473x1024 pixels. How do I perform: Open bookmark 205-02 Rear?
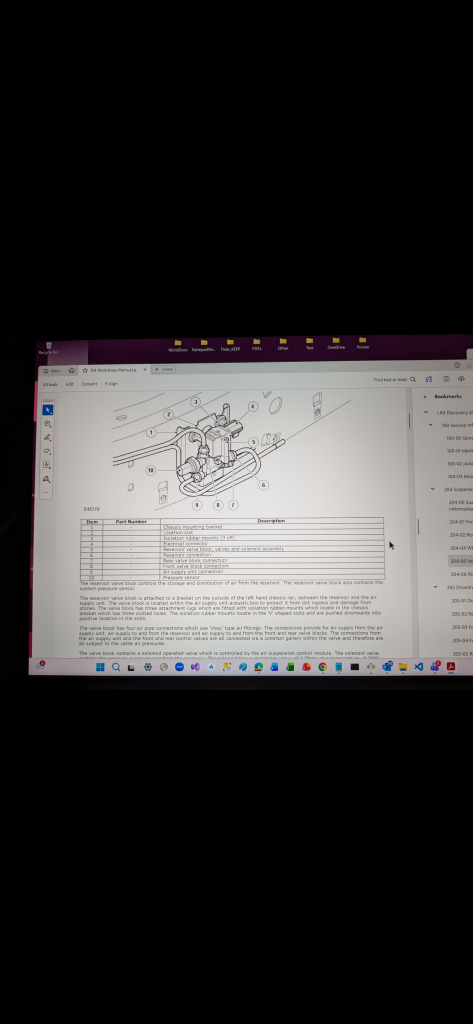coord(463,614)
